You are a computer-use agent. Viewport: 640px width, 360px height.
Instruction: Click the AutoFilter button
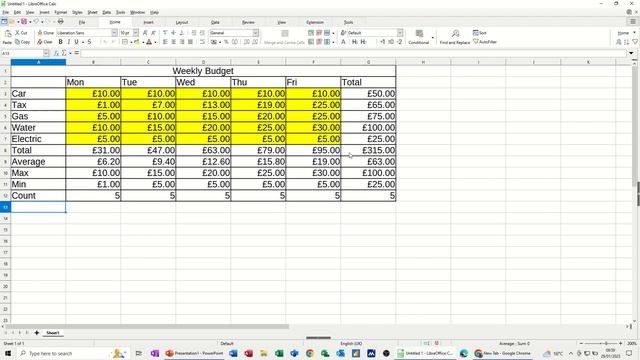[x=485, y=42]
